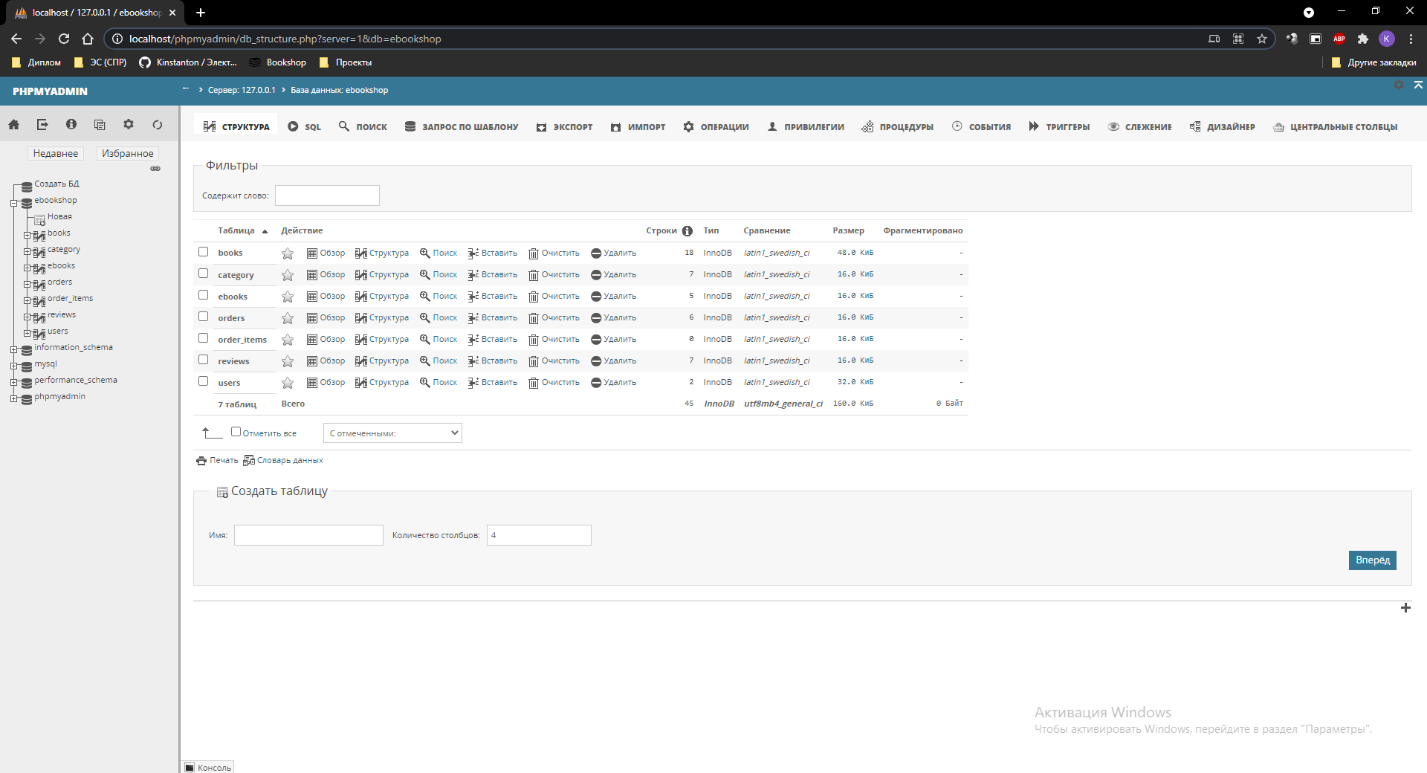1427x773 pixels.
Task: Expand the information_schema database node
Action: click(x=14, y=349)
